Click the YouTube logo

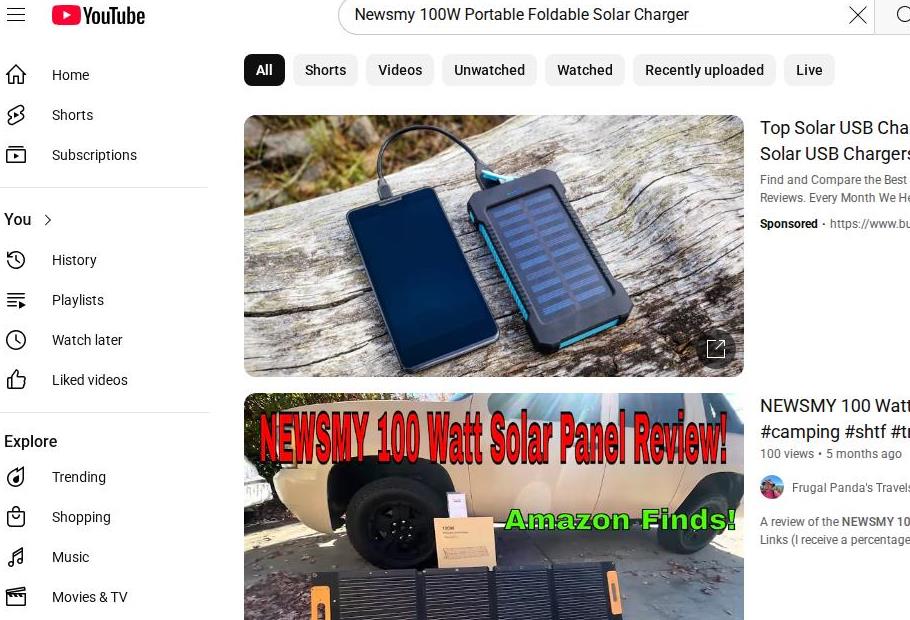[98, 16]
